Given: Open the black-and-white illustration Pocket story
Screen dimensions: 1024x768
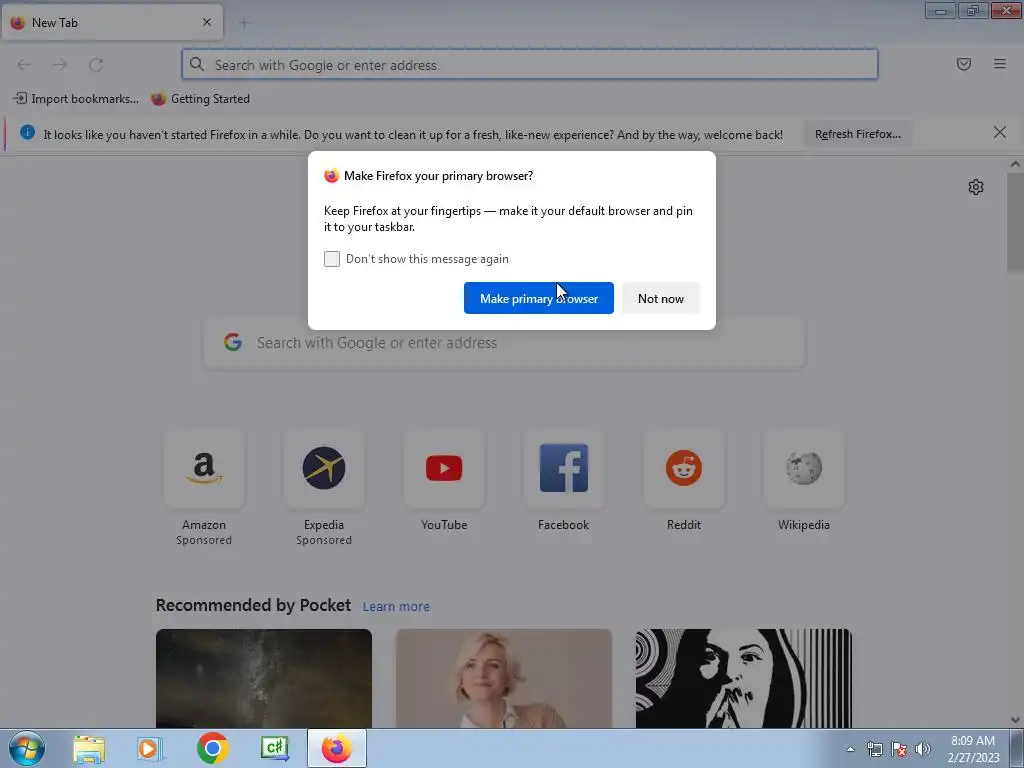Looking at the screenshot, I should click(x=744, y=679).
